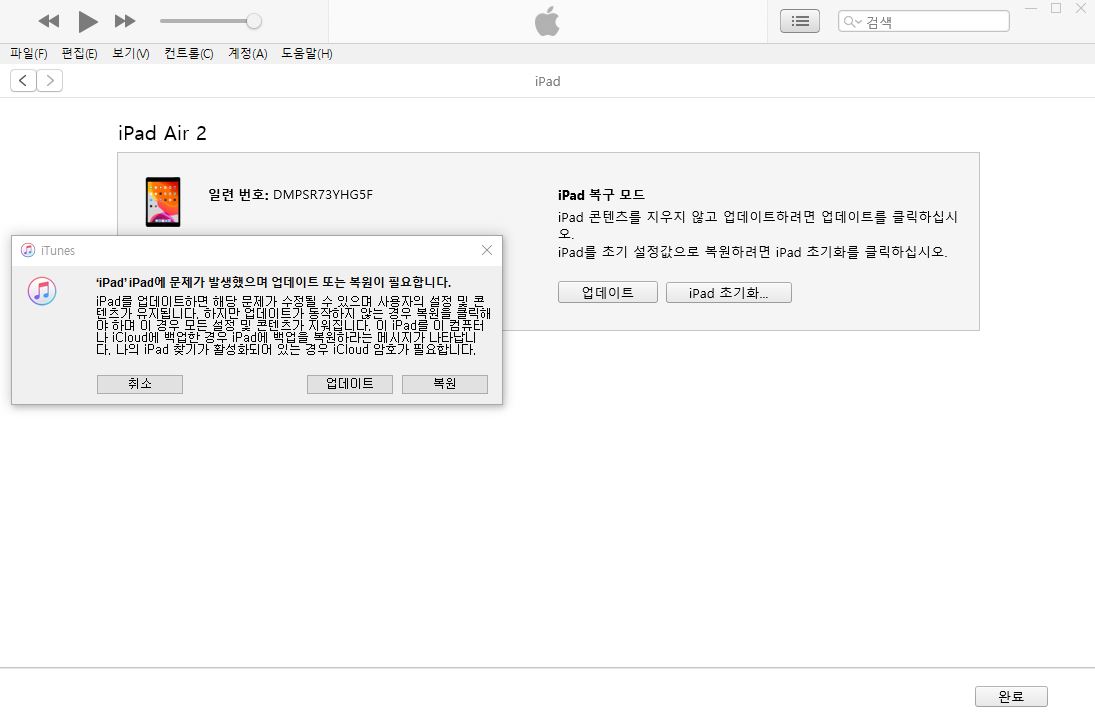Image resolution: width=1095 pixels, height=721 pixels.
Task: Click the serial number DMPSR73YHG5F
Action: coord(323,194)
